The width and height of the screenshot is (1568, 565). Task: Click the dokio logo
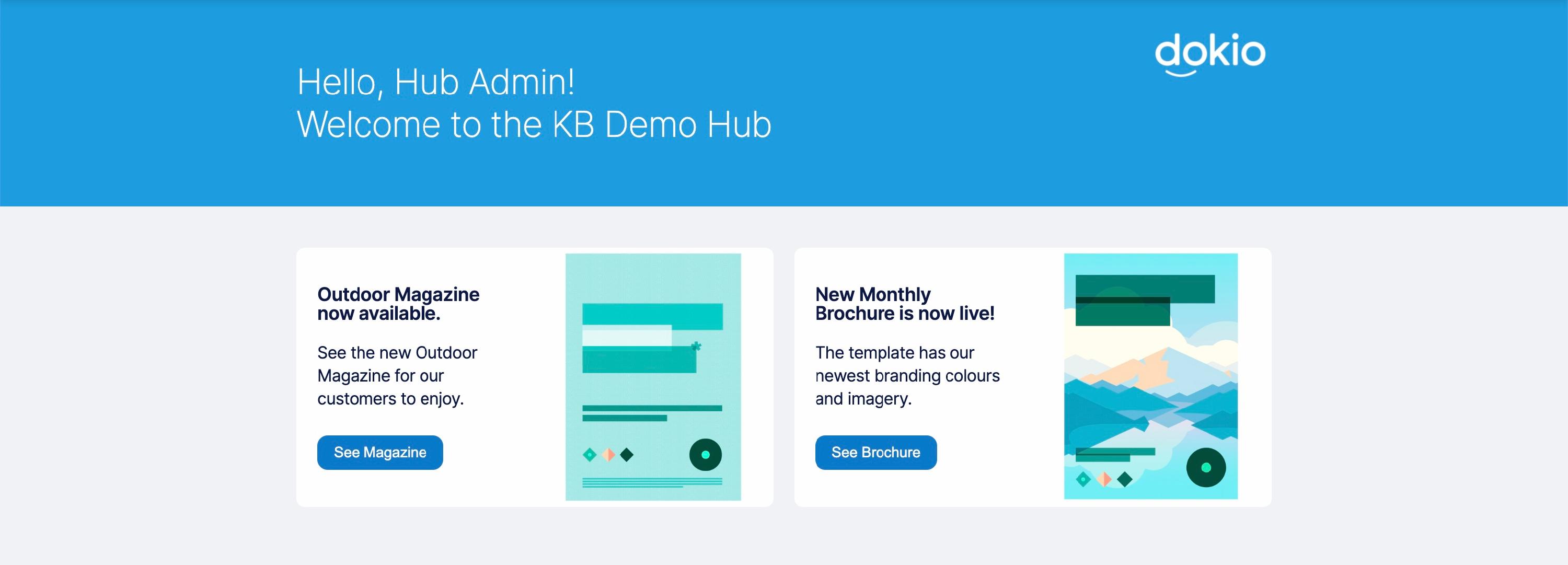pyautogui.click(x=1209, y=54)
